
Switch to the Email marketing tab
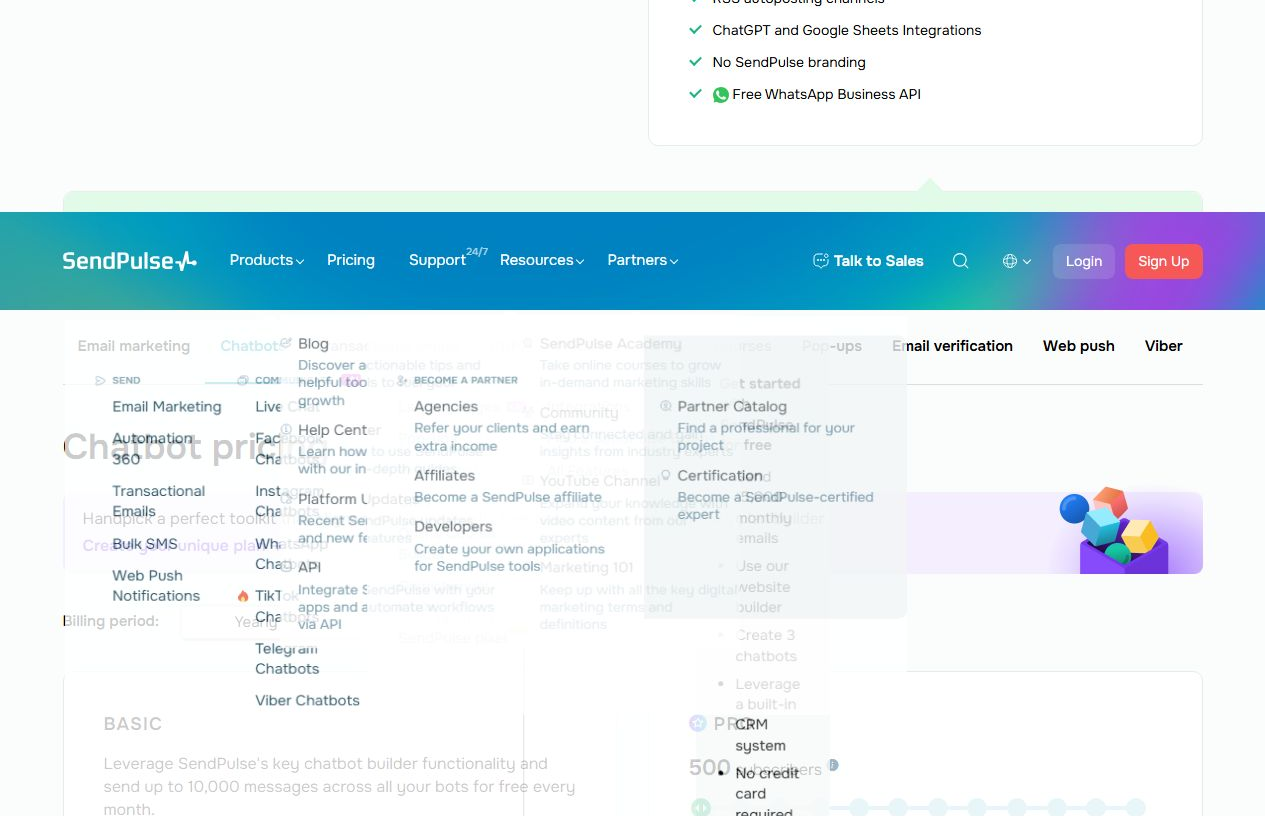[x=134, y=346]
